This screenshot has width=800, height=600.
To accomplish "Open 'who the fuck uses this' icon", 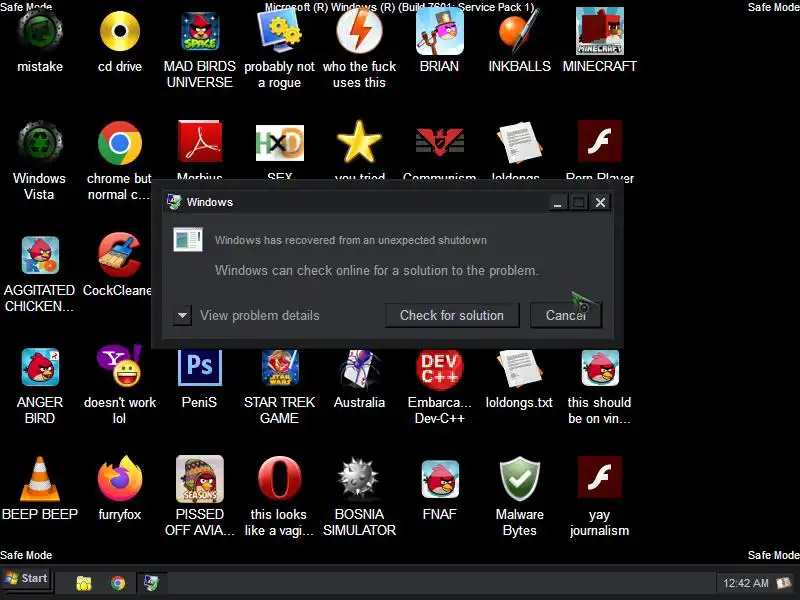I will tap(359, 31).
